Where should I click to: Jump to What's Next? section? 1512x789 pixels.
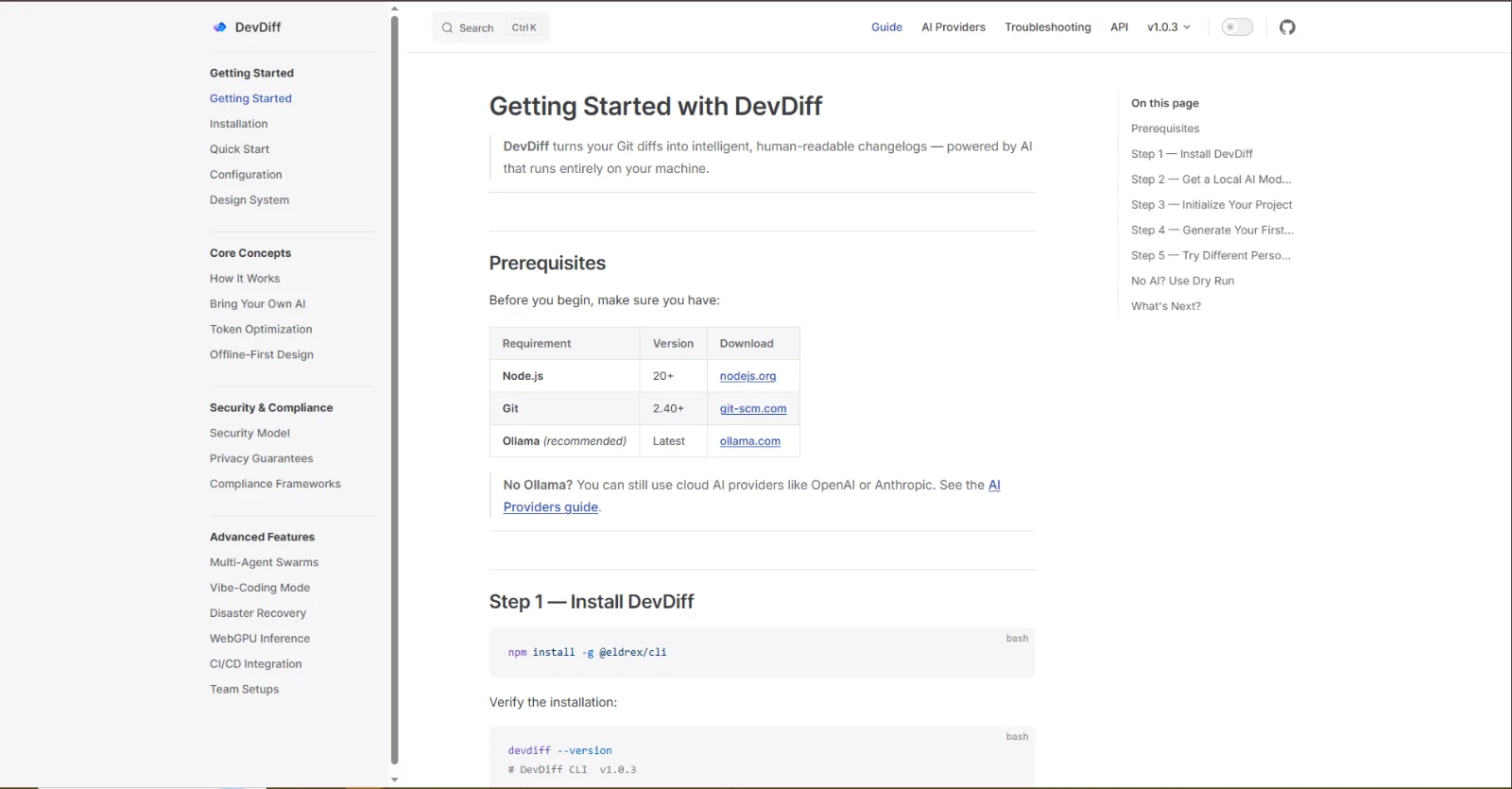(x=1165, y=307)
